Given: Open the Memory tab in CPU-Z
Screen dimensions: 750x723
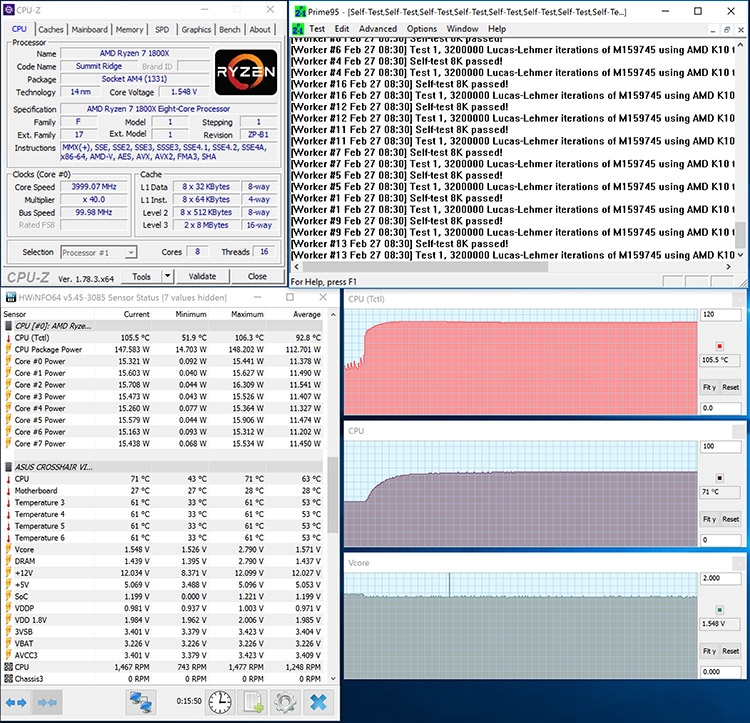Looking at the screenshot, I should pyautogui.click(x=129, y=30).
